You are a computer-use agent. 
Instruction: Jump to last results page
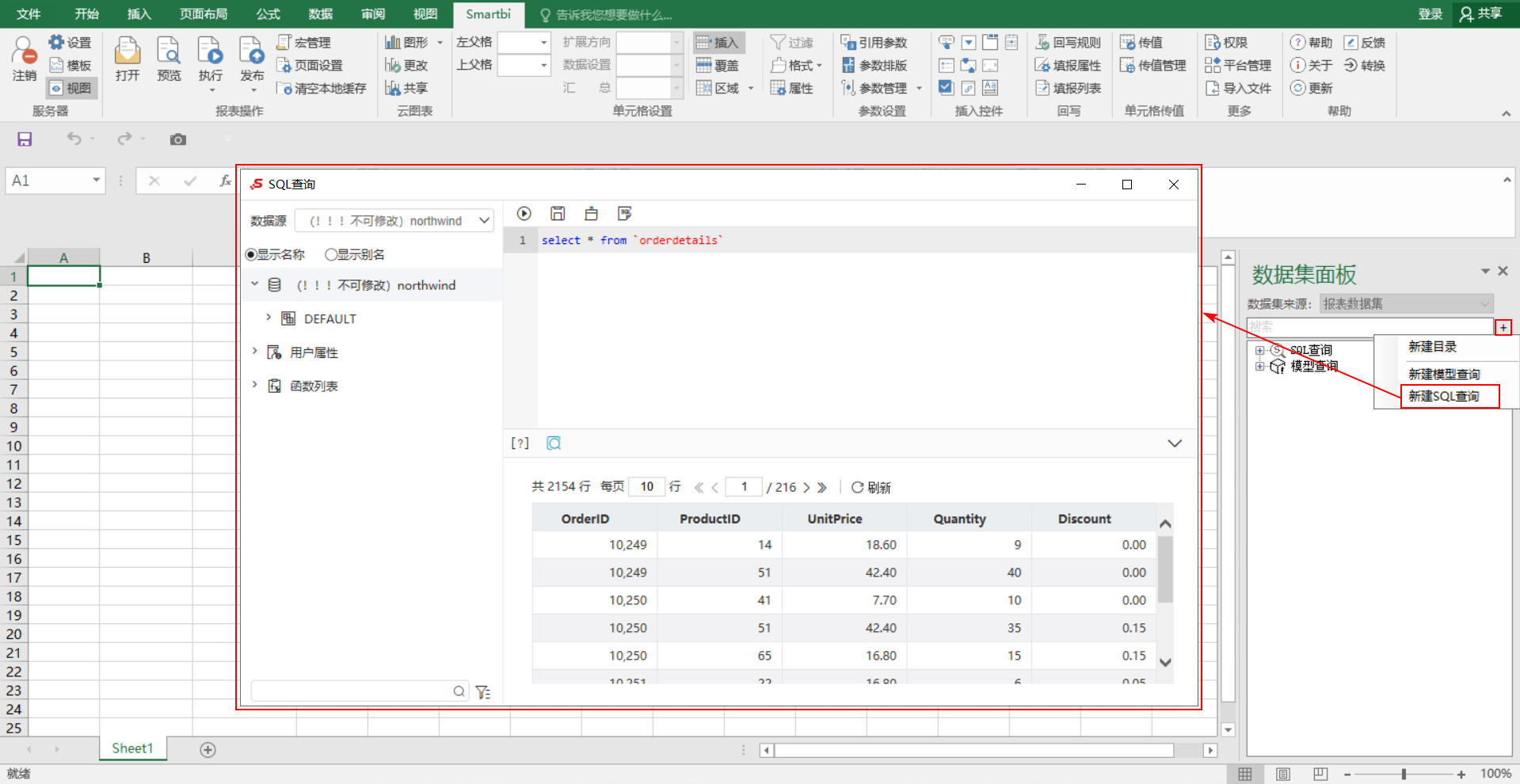[x=822, y=488]
